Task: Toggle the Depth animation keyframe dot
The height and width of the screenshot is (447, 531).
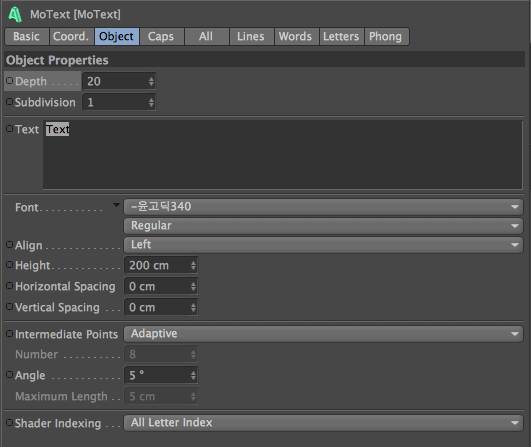Action: 9,81
